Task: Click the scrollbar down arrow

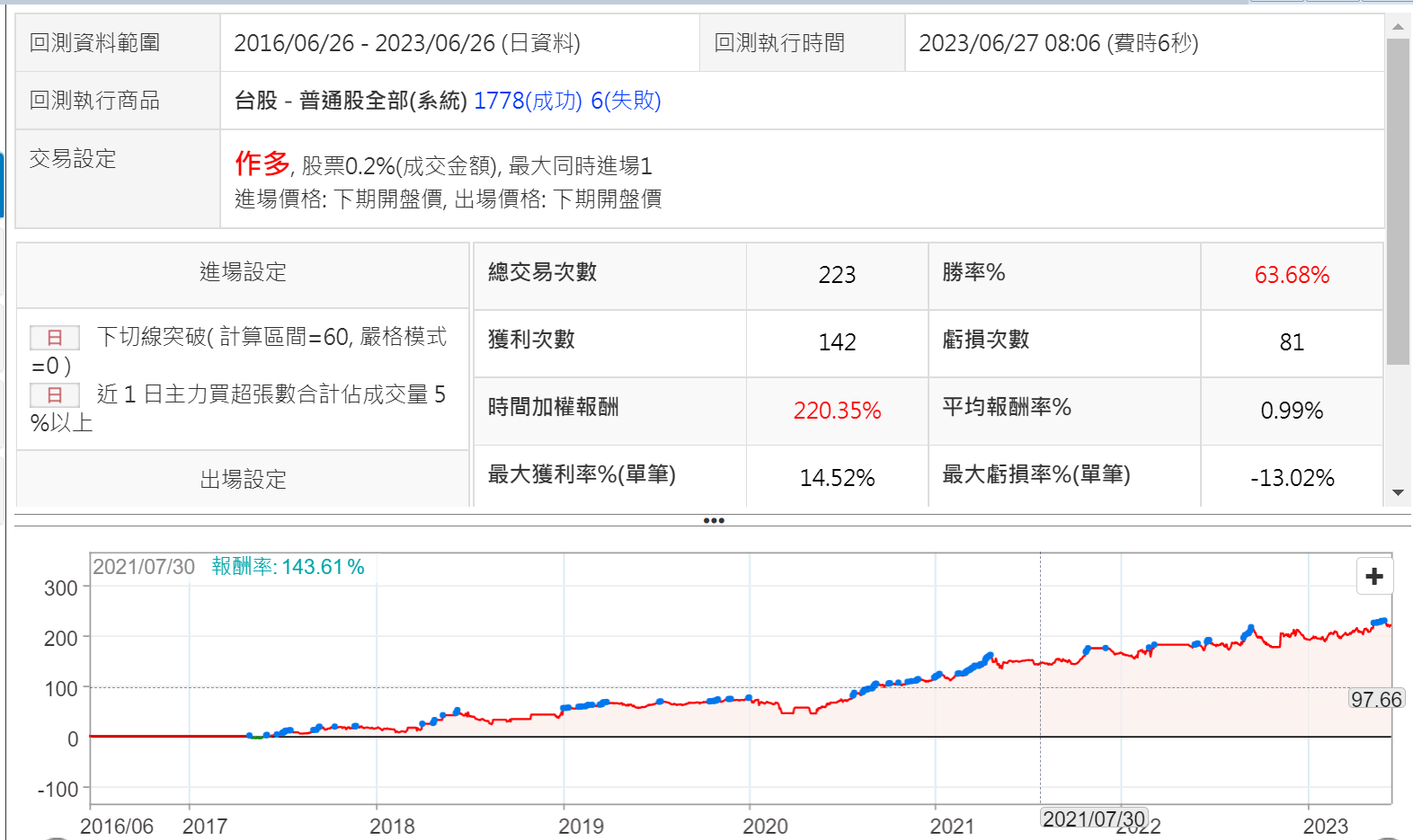Action: point(1398,492)
